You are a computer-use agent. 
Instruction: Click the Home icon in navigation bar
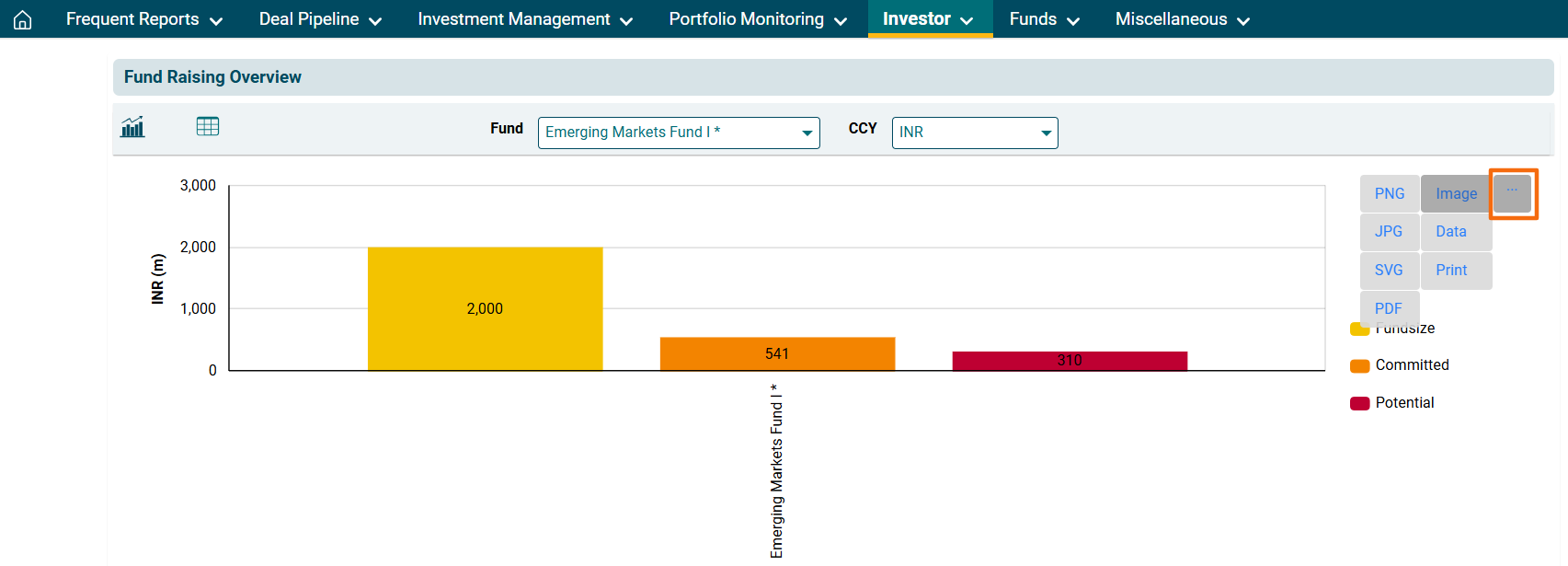[23, 19]
